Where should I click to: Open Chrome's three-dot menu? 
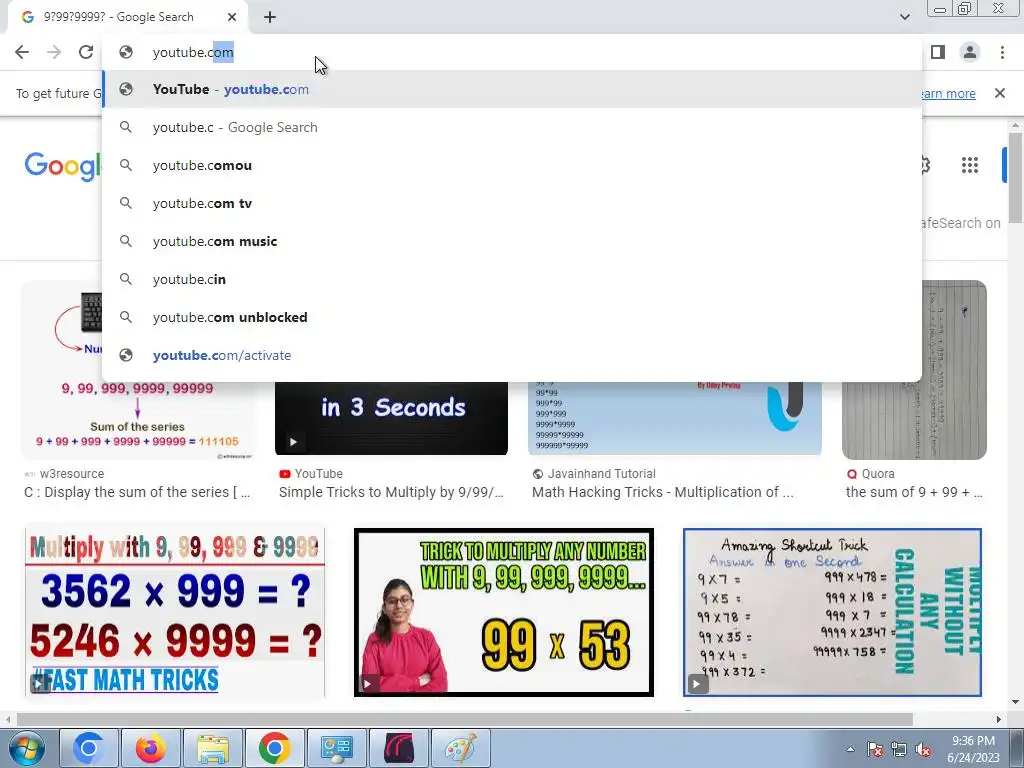coord(1002,52)
